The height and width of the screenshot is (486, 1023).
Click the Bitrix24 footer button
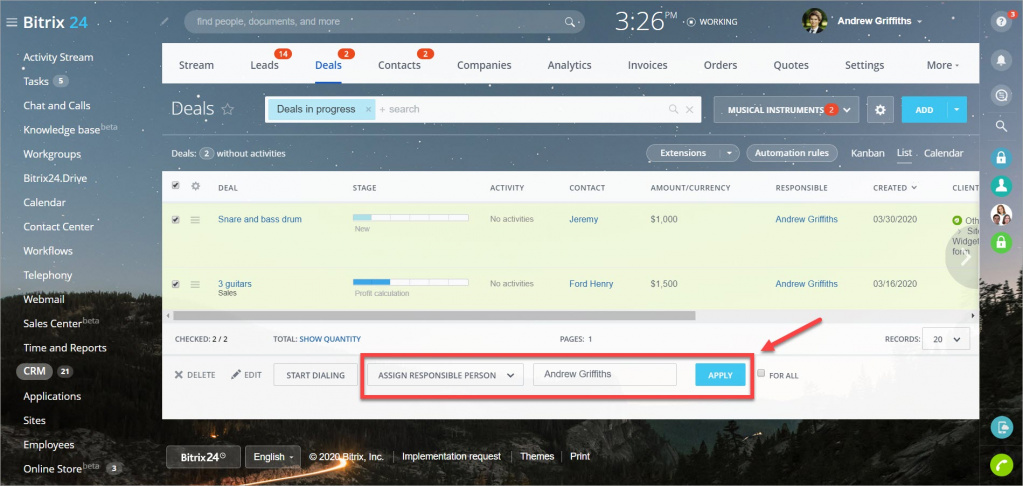tap(204, 457)
